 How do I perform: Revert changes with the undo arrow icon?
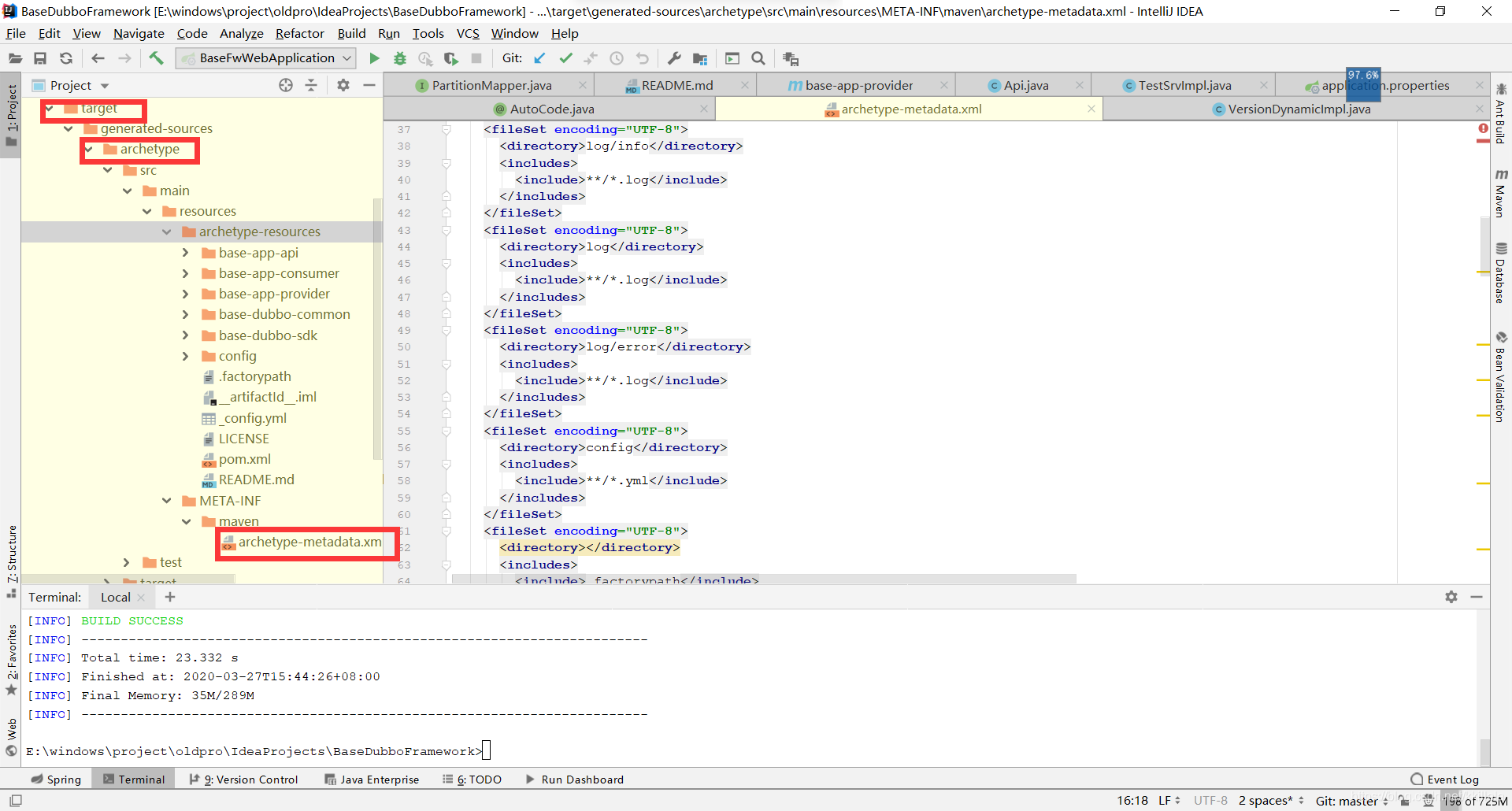(x=643, y=58)
